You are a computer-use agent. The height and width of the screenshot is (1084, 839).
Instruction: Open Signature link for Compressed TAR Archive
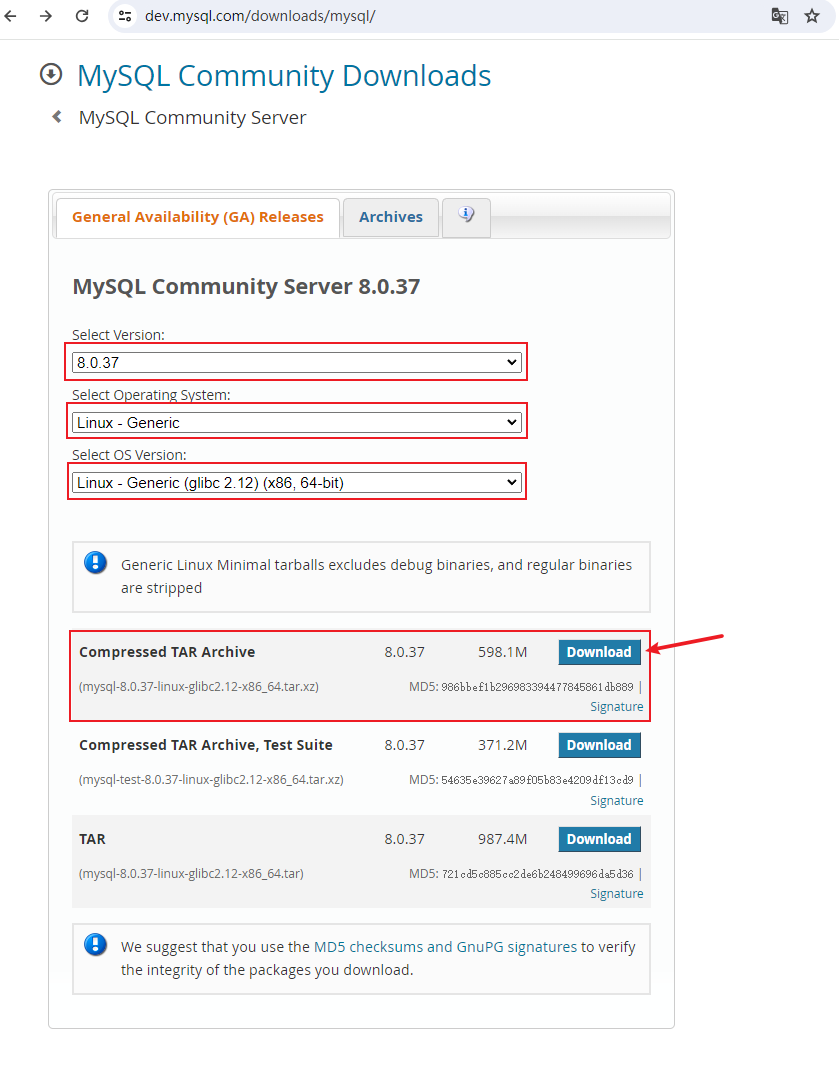pos(616,707)
